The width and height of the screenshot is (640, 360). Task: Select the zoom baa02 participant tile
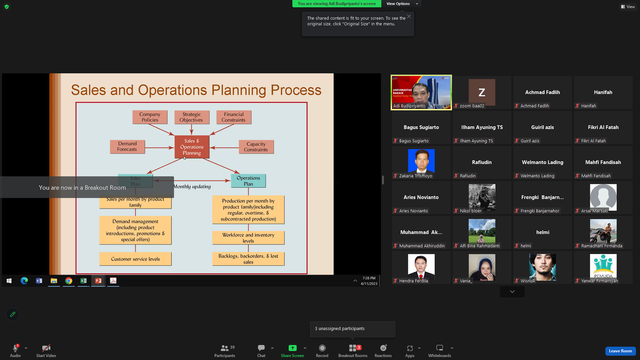pyautogui.click(x=482, y=93)
